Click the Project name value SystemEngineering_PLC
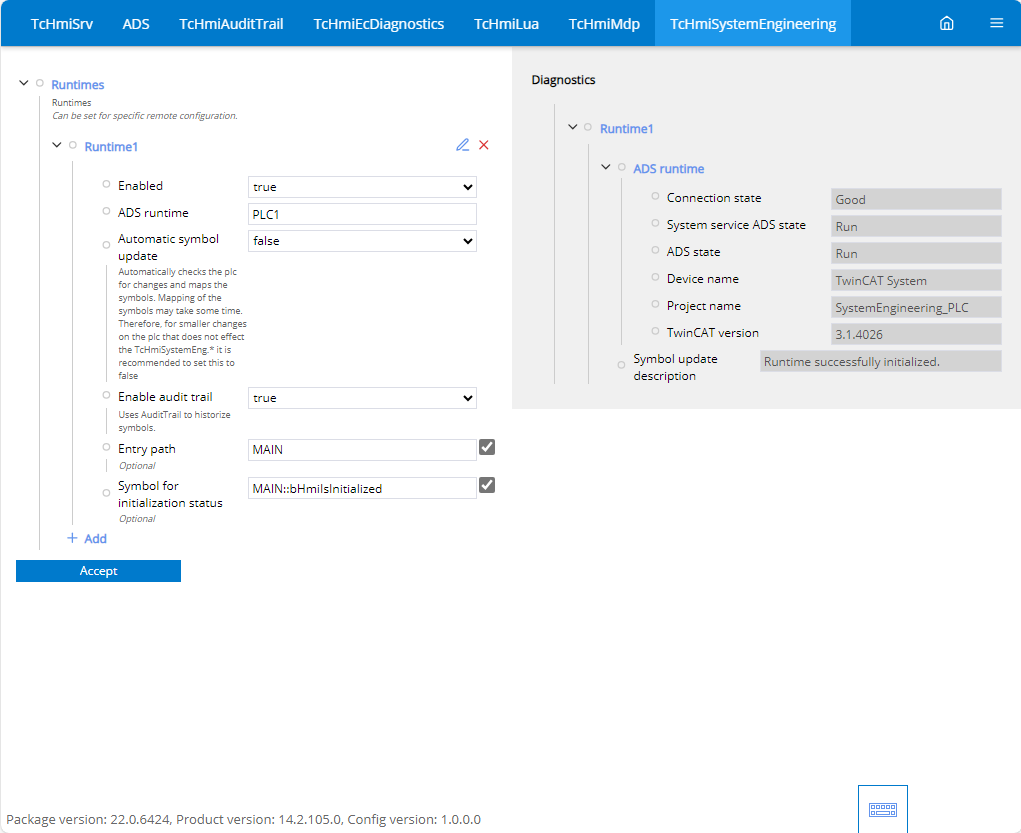 point(916,307)
